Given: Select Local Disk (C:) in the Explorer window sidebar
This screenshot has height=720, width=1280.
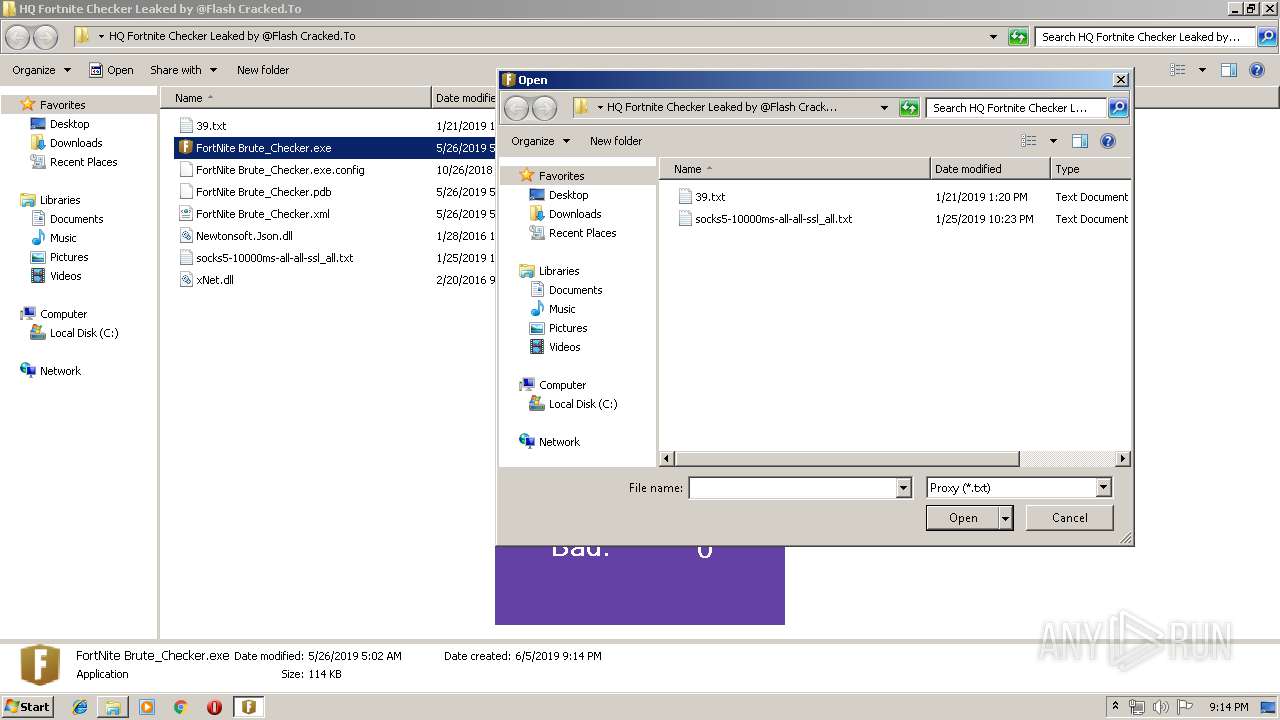Looking at the screenshot, I should point(73,333).
